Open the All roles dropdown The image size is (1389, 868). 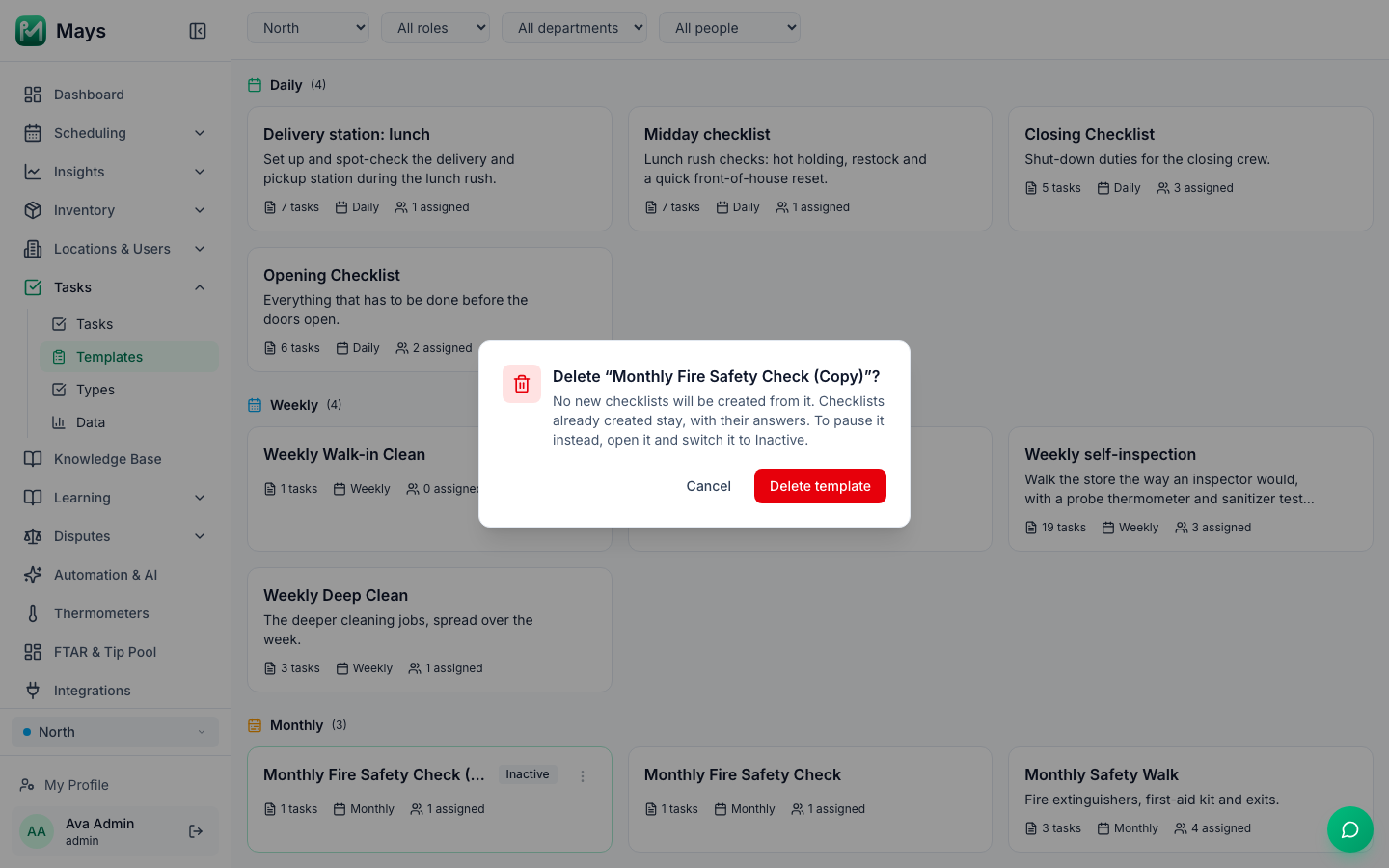pos(435,28)
